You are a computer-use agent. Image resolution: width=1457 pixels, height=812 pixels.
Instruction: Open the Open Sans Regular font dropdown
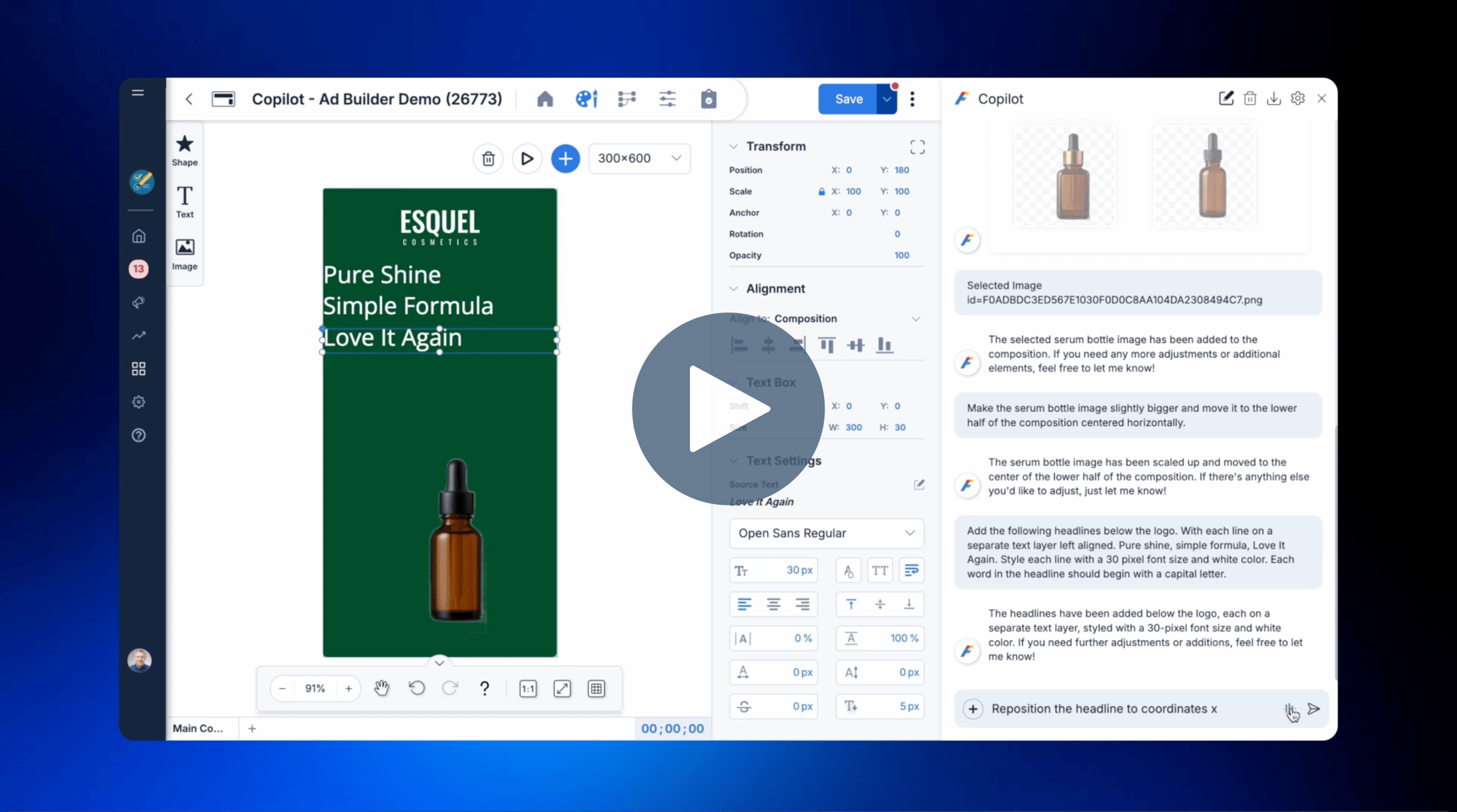(826, 533)
